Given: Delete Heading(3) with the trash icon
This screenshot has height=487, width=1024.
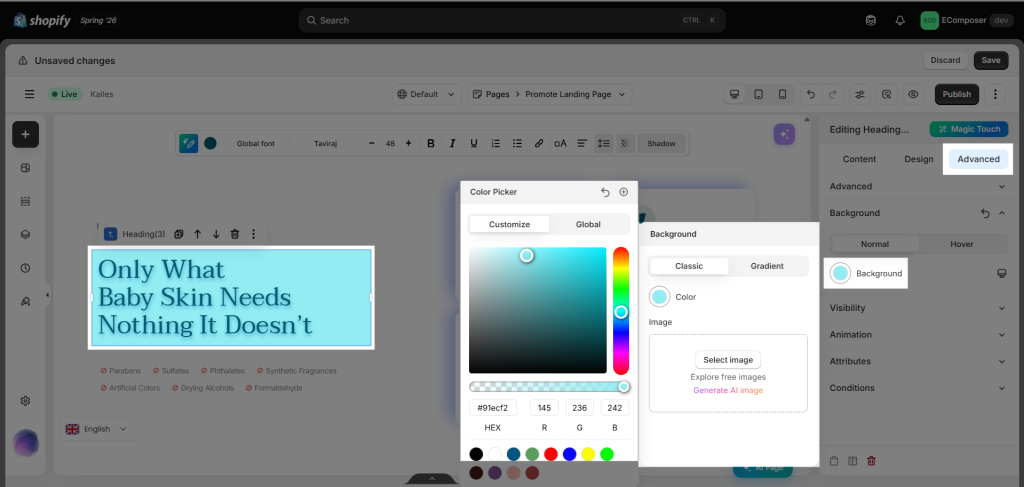Looking at the screenshot, I should click(235, 234).
